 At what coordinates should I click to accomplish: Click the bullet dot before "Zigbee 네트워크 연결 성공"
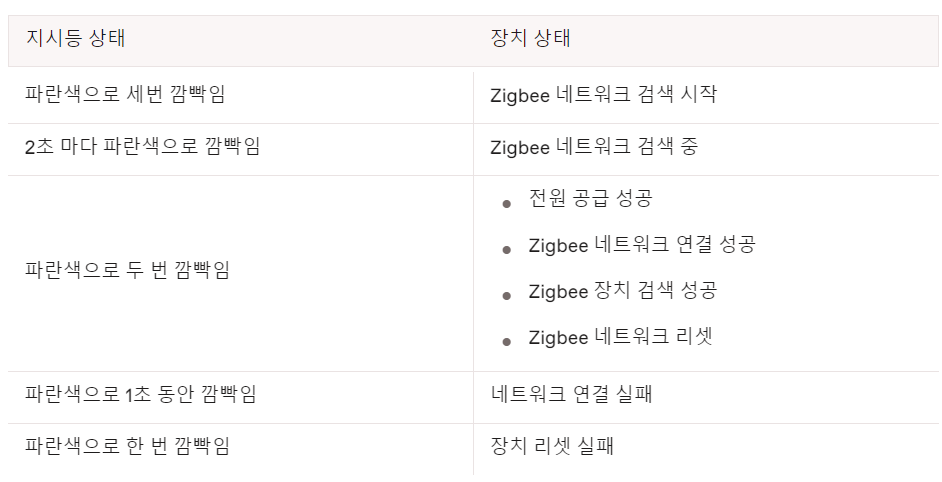click(x=507, y=249)
